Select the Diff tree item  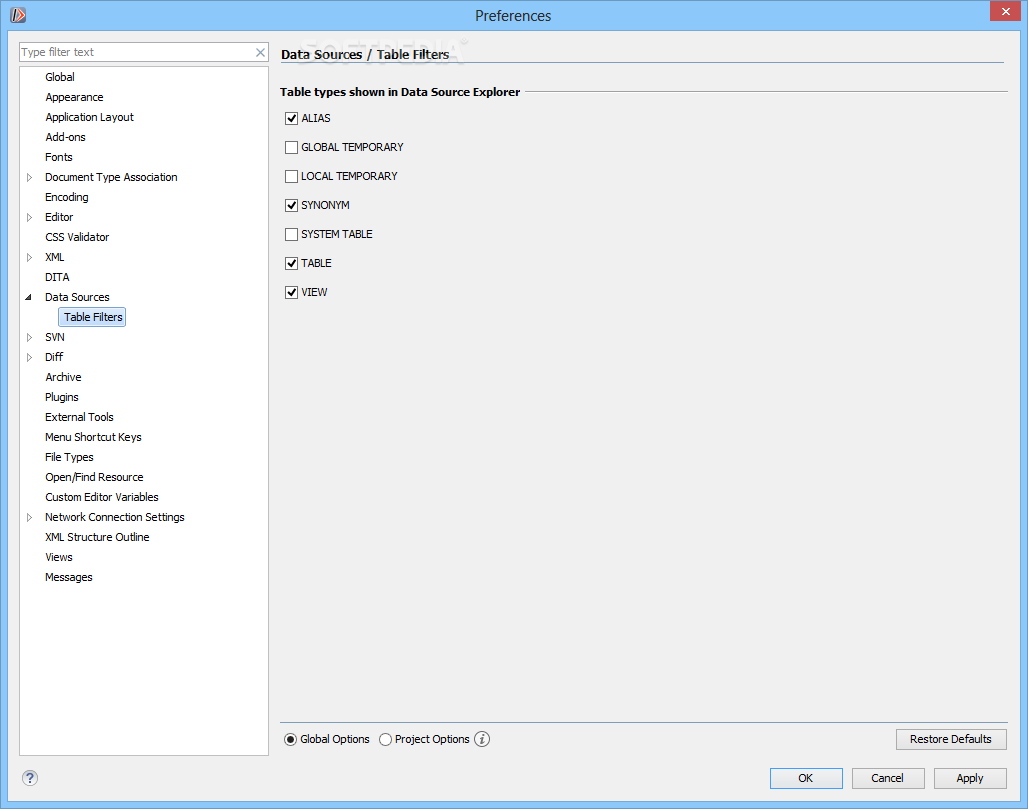(x=54, y=357)
